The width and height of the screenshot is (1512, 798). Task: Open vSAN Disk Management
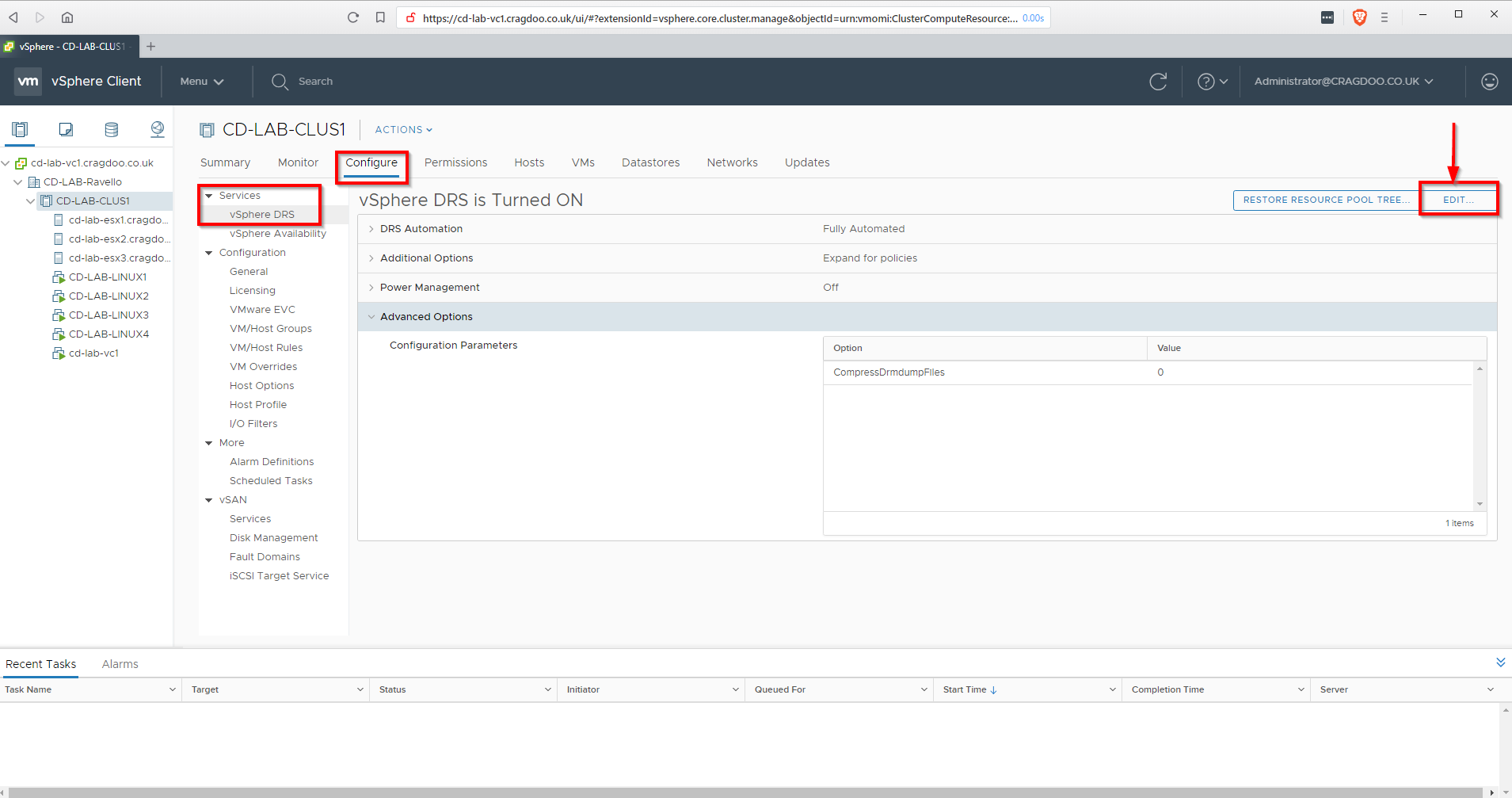[x=273, y=538]
